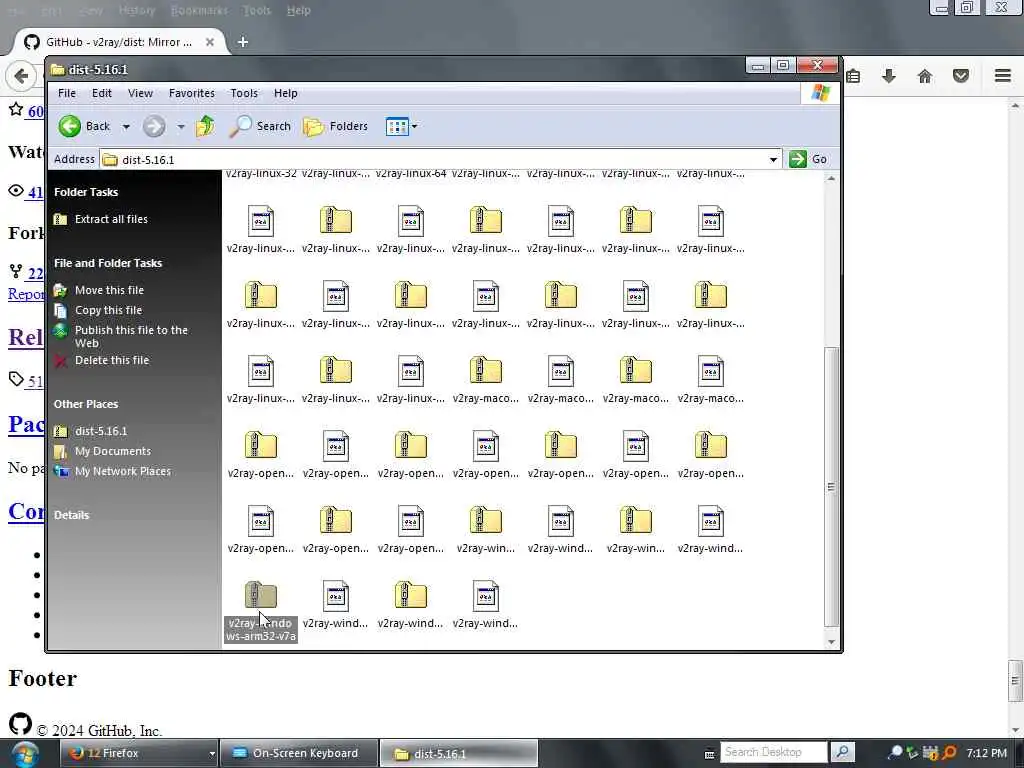Click the Explorer vertical scrollbar thumb
This screenshot has height=768, width=1024.
click(x=831, y=487)
